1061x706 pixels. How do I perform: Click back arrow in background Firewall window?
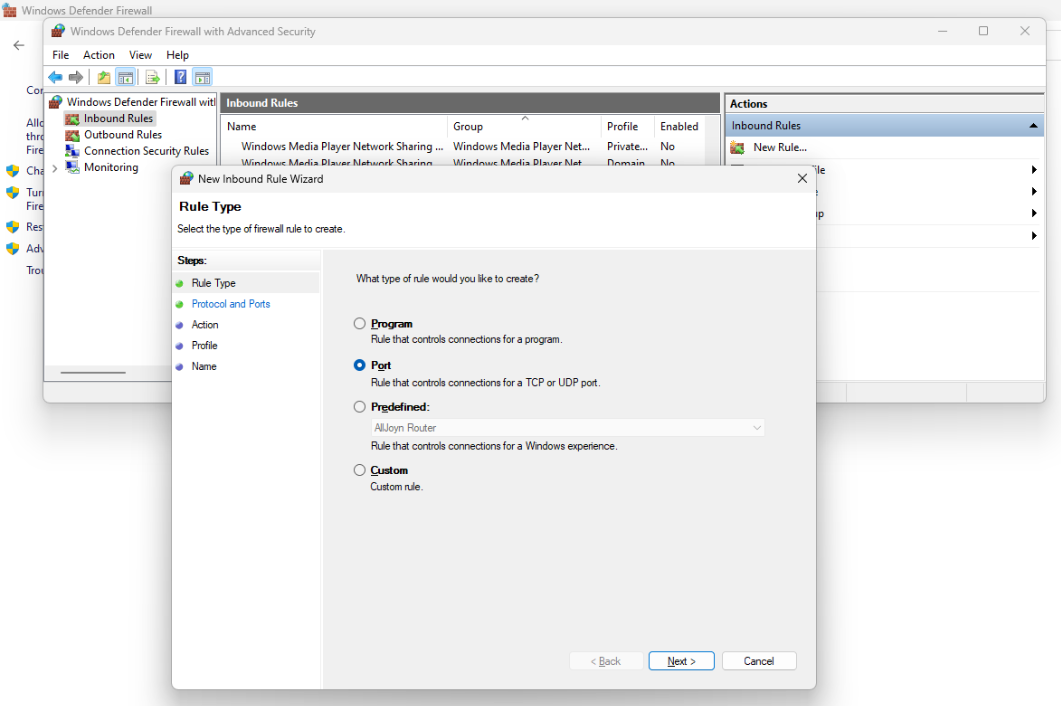pos(19,45)
